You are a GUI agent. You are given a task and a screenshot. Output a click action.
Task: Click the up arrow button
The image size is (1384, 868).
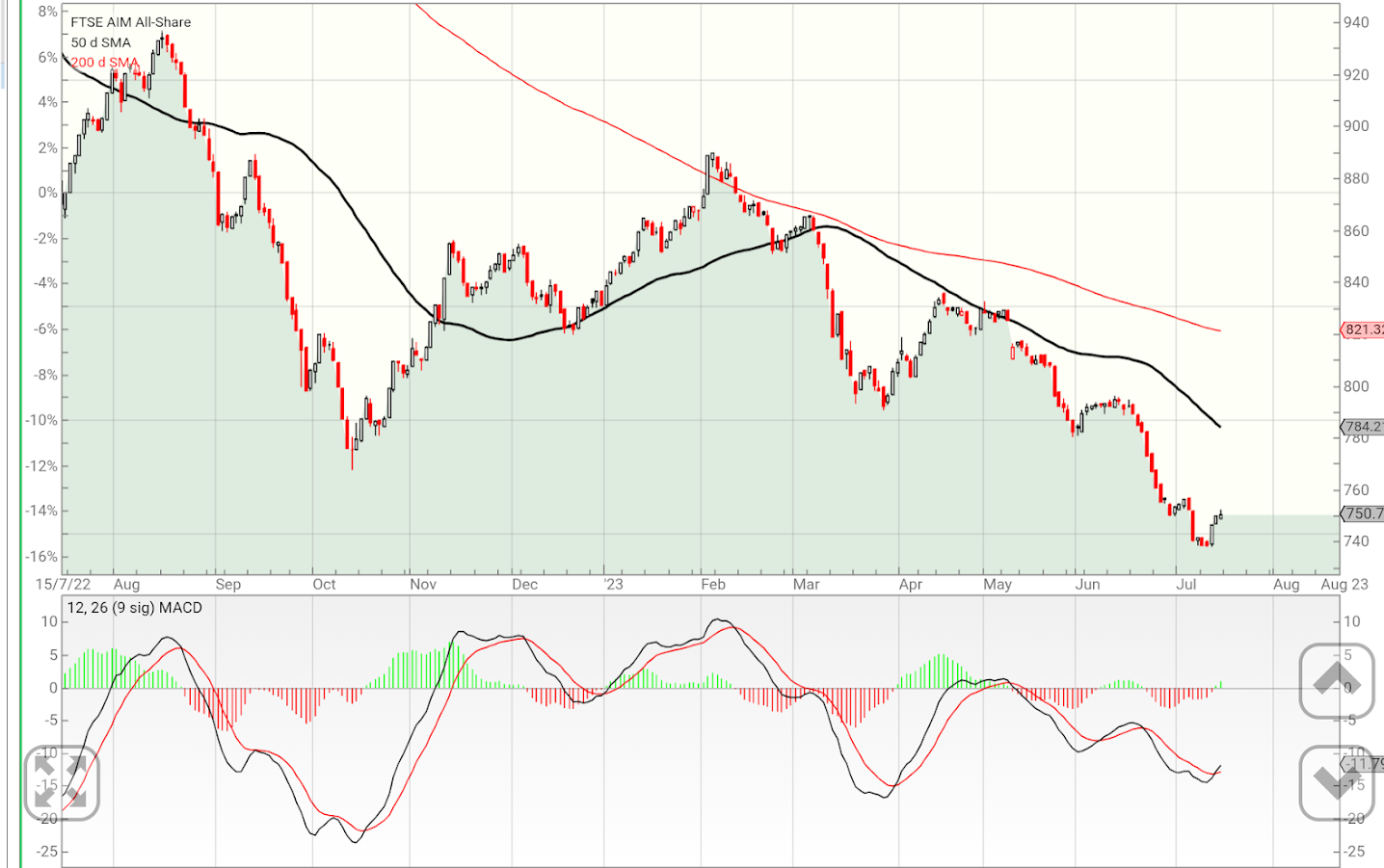(1336, 681)
